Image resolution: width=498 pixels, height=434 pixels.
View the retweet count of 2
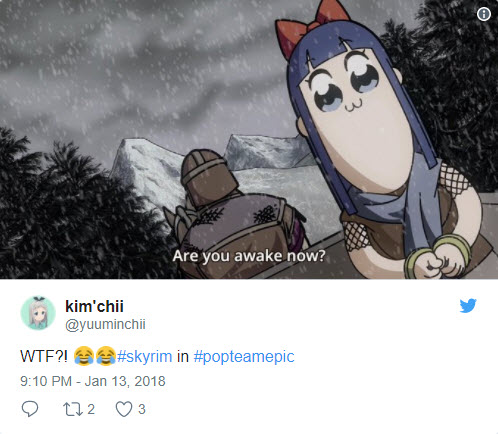pyautogui.click(x=91, y=409)
